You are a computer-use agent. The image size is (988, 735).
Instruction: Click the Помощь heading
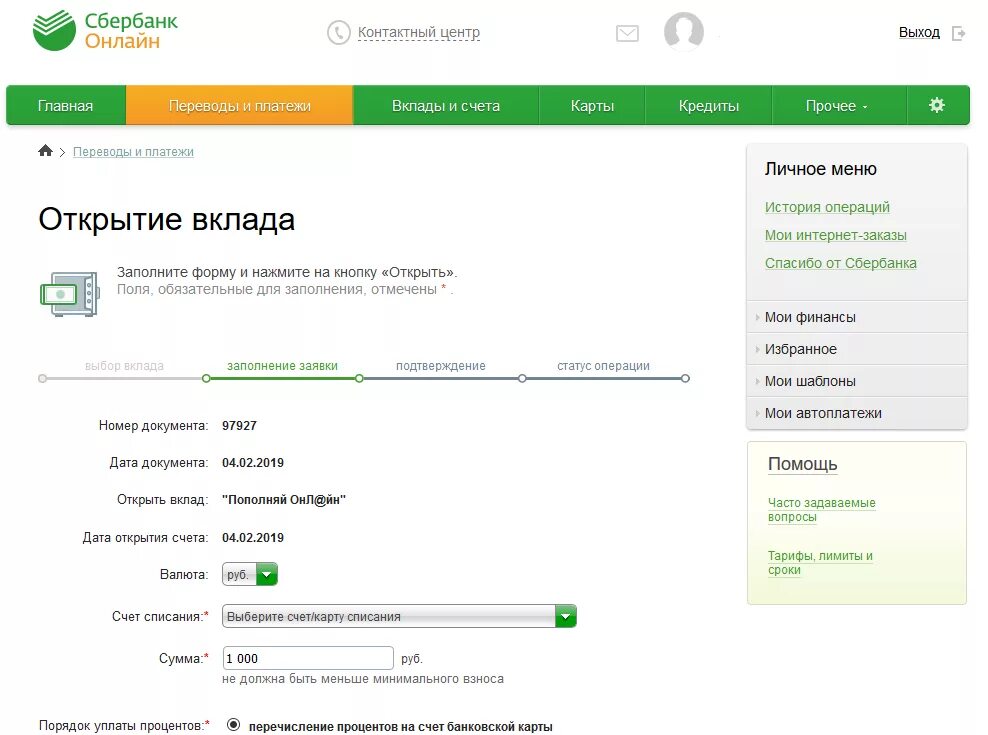point(803,464)
